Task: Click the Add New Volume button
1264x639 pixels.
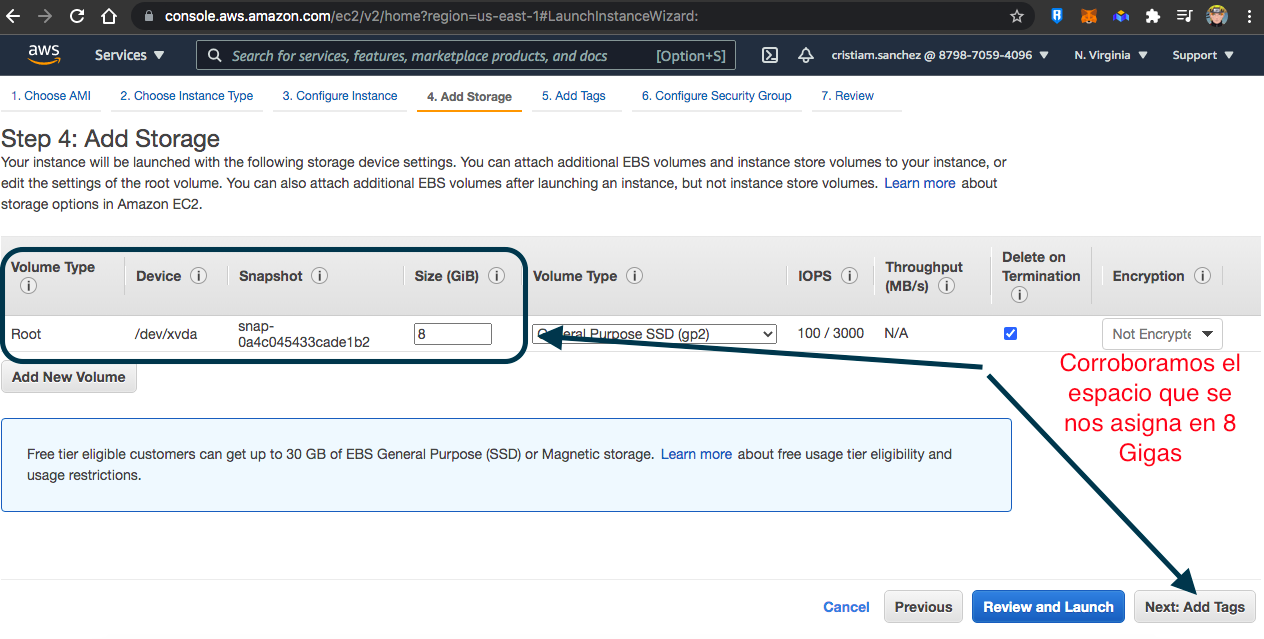Action: [69, 377]
